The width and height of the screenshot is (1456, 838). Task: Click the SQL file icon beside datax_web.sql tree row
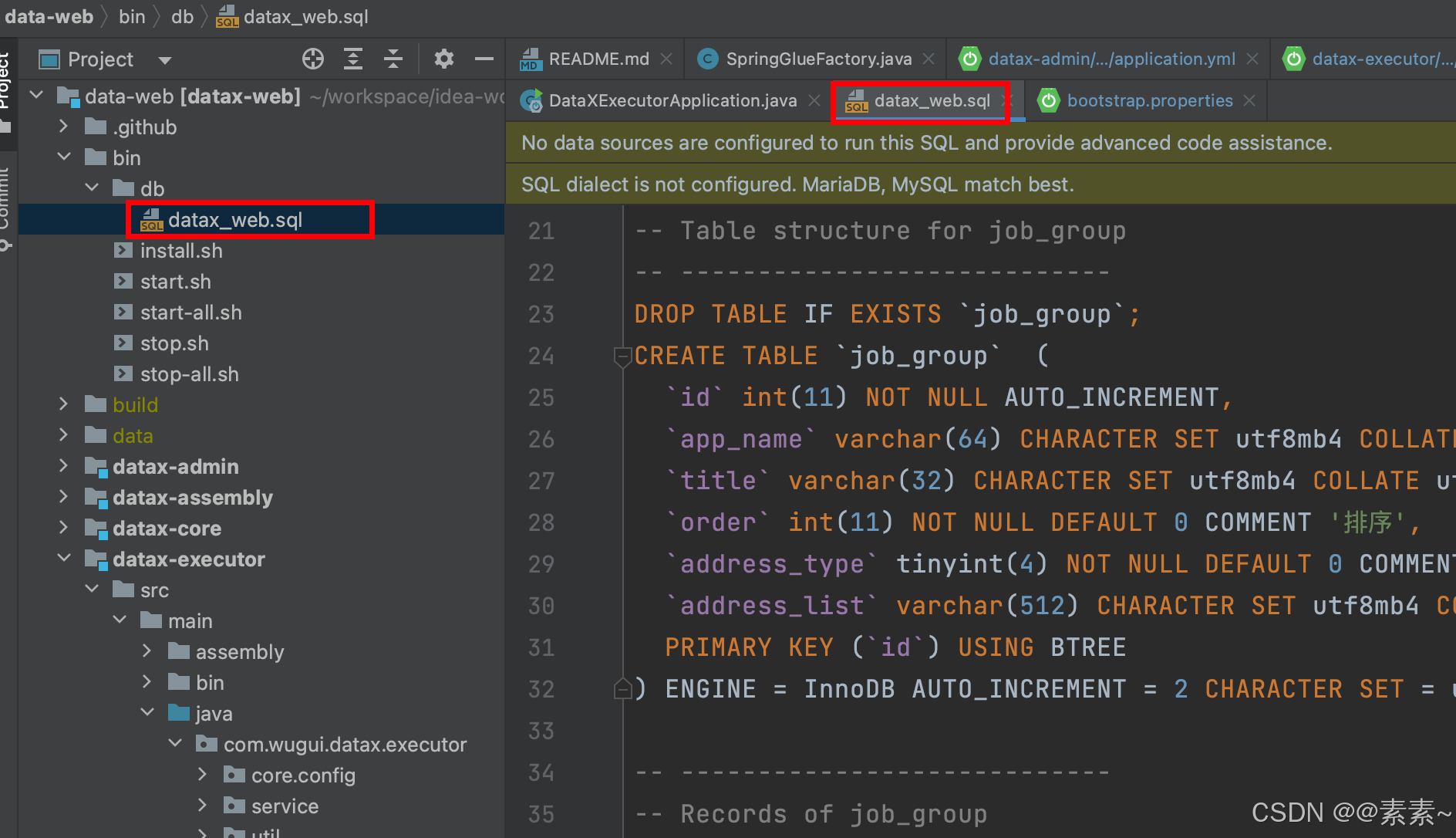151,220
